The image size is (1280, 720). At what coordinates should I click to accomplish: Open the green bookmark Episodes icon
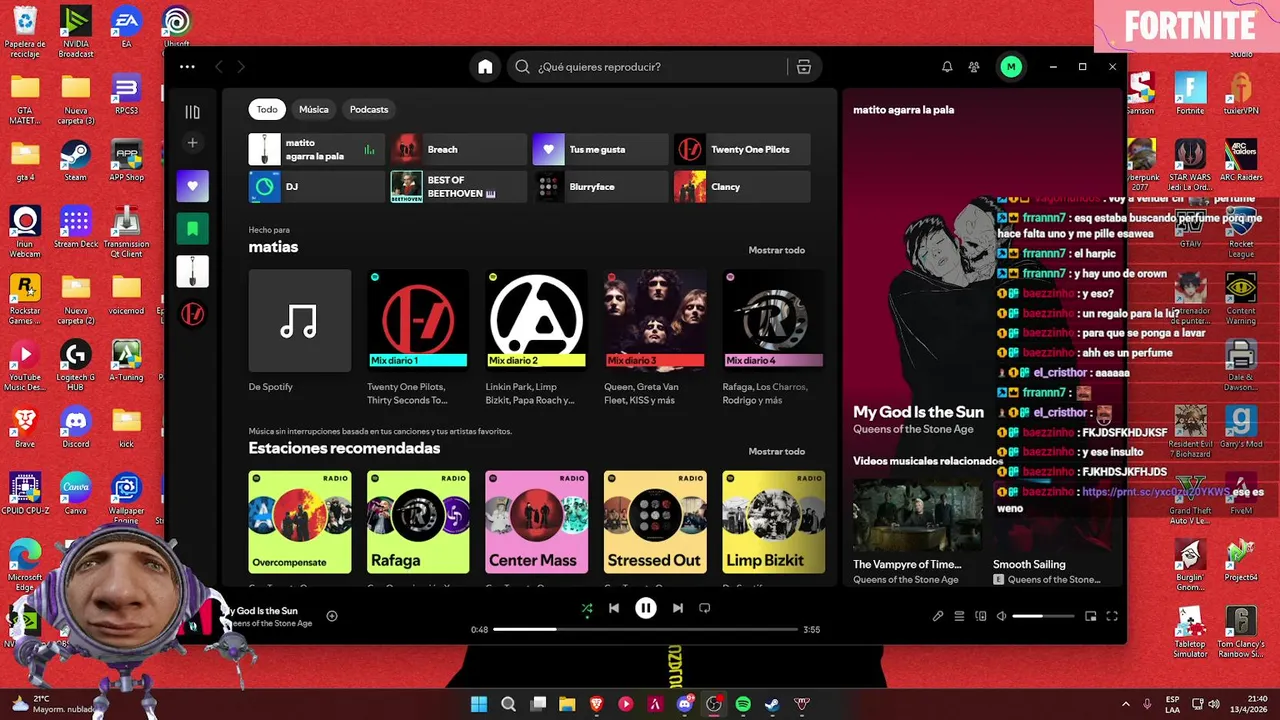click(193, 229)
